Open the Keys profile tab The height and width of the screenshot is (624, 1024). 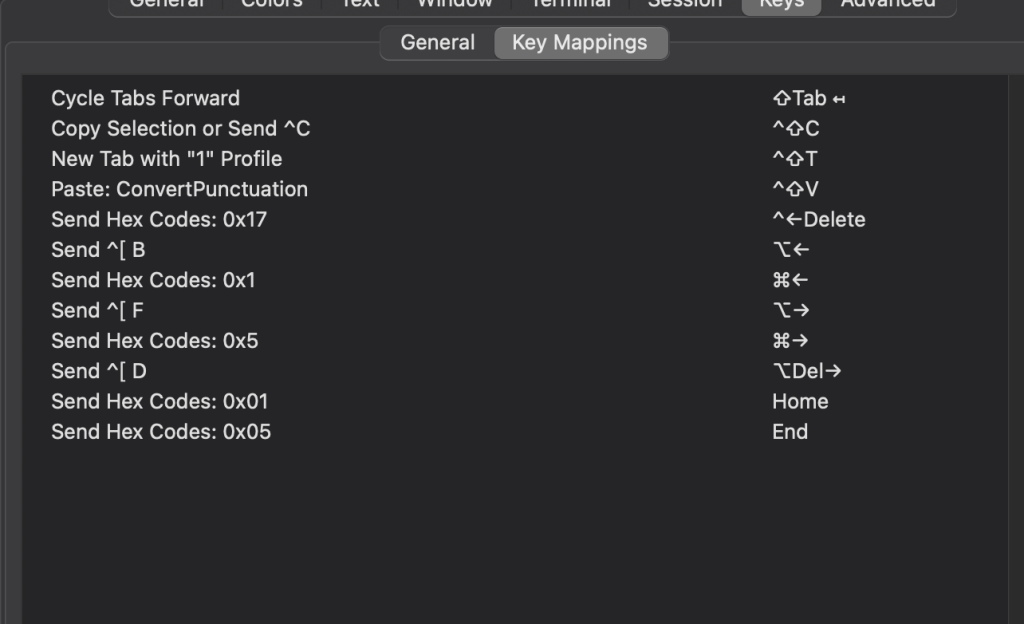(x=782, y=4)
